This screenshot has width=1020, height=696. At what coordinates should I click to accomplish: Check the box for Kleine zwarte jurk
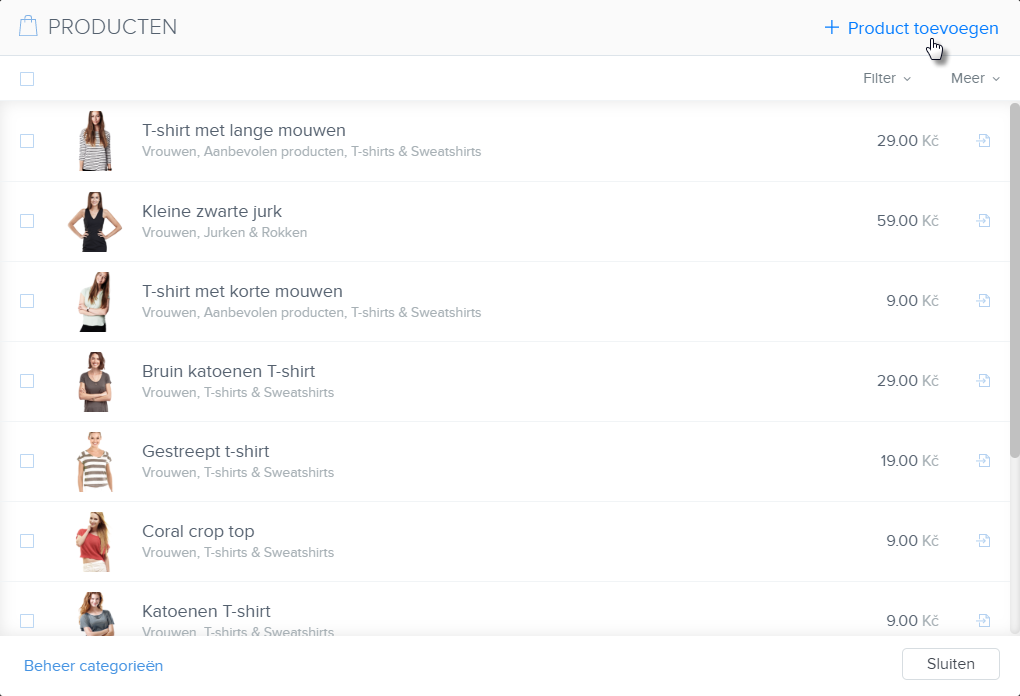coord(27,221)
